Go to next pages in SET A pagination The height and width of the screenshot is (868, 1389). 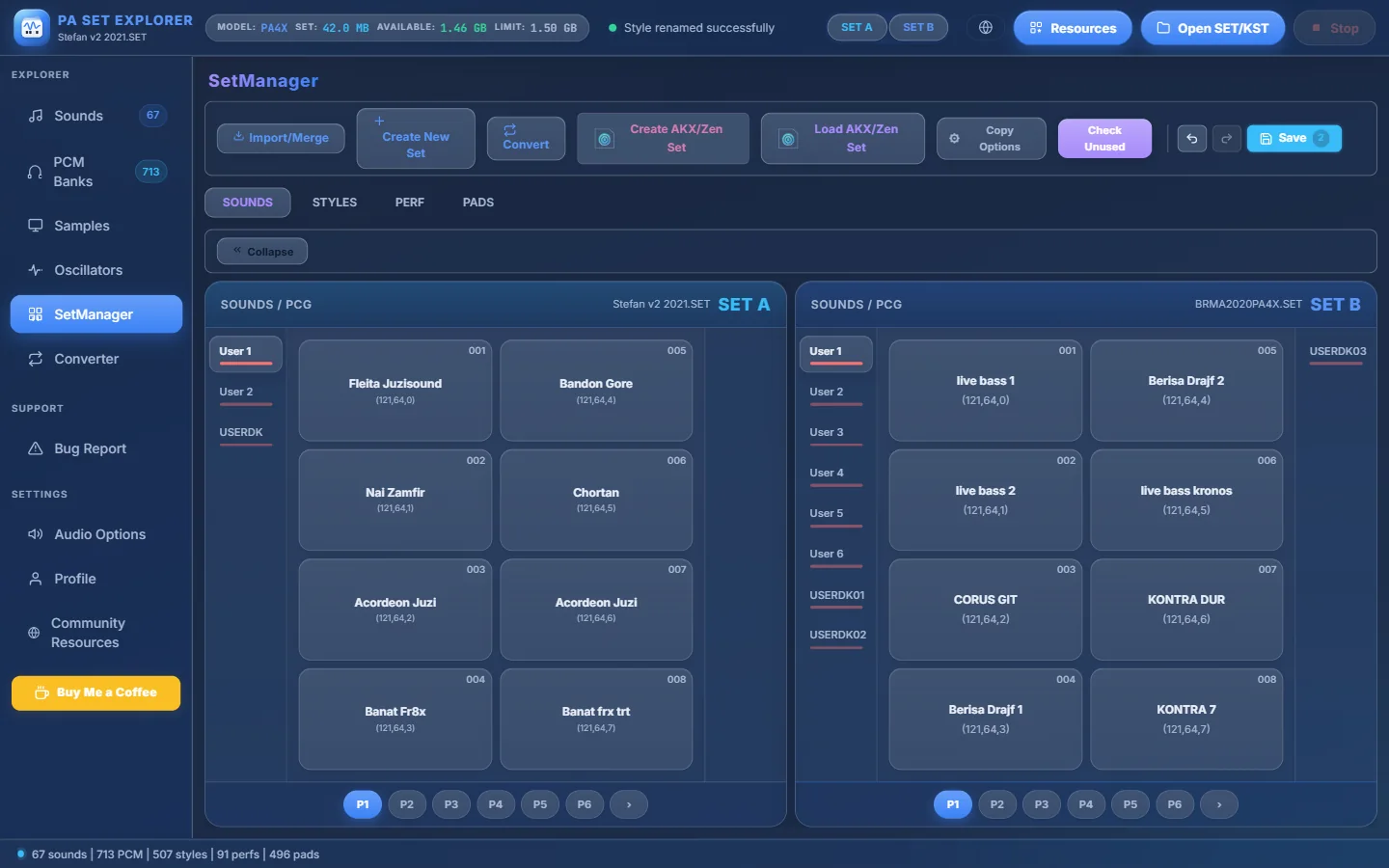[629, 804]
